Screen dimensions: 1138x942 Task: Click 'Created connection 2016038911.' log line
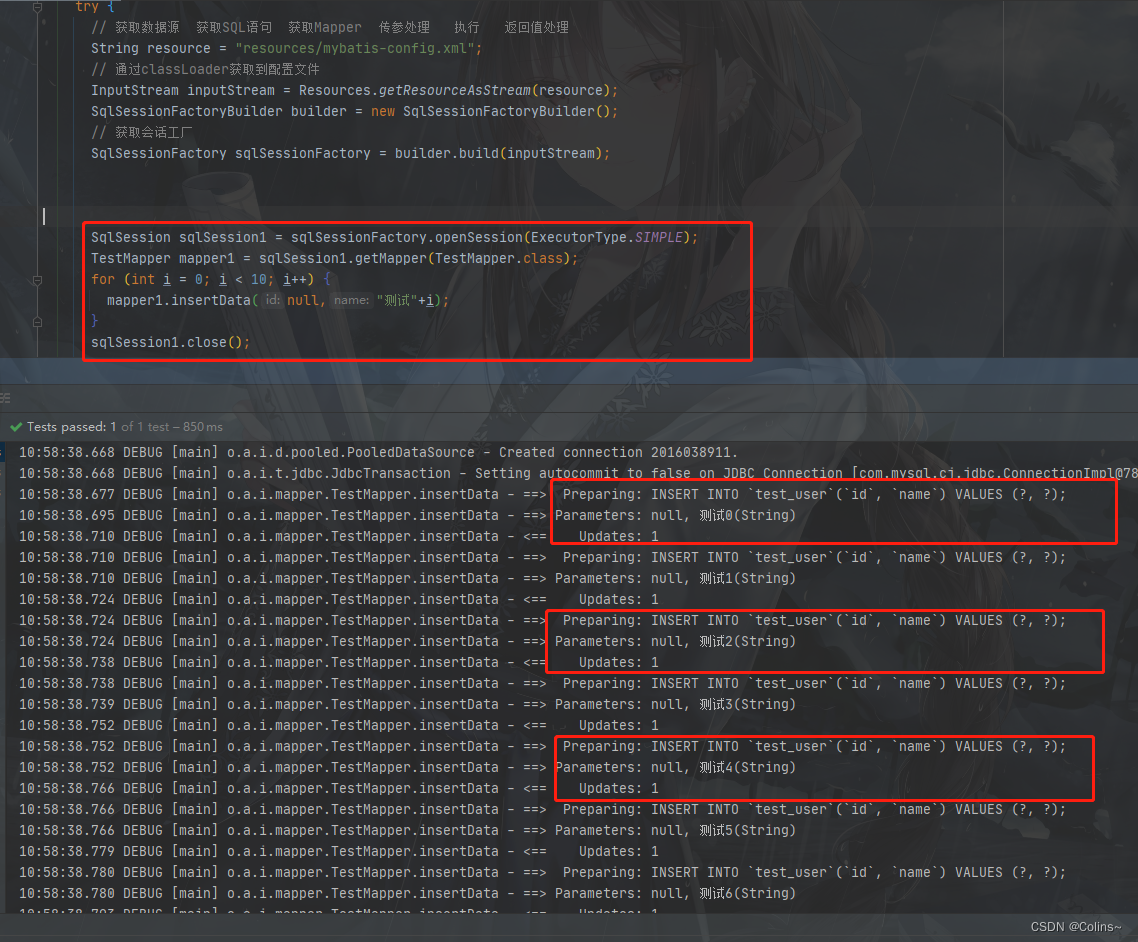click(377, 453)
